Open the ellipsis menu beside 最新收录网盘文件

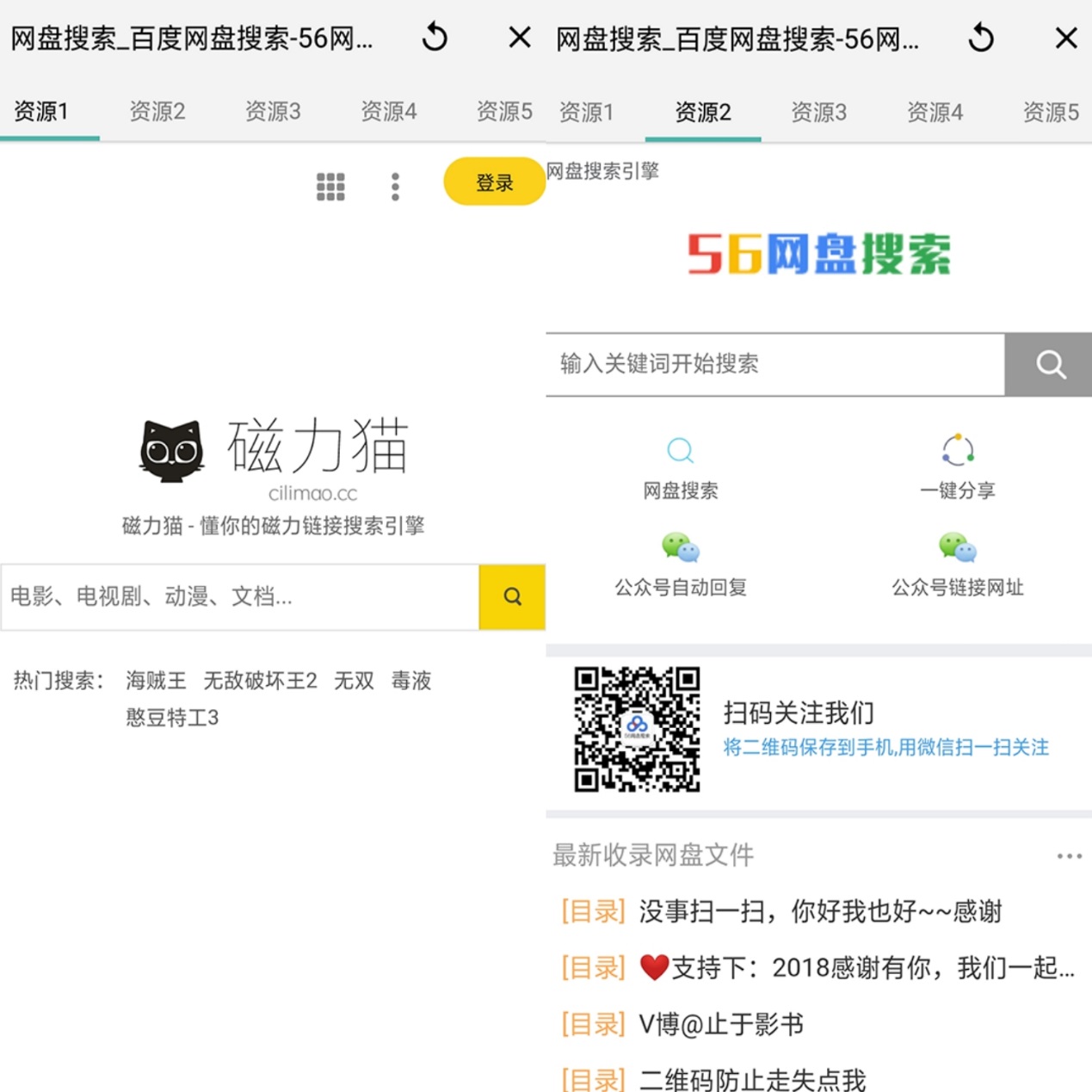click(x=1069, y=854)
